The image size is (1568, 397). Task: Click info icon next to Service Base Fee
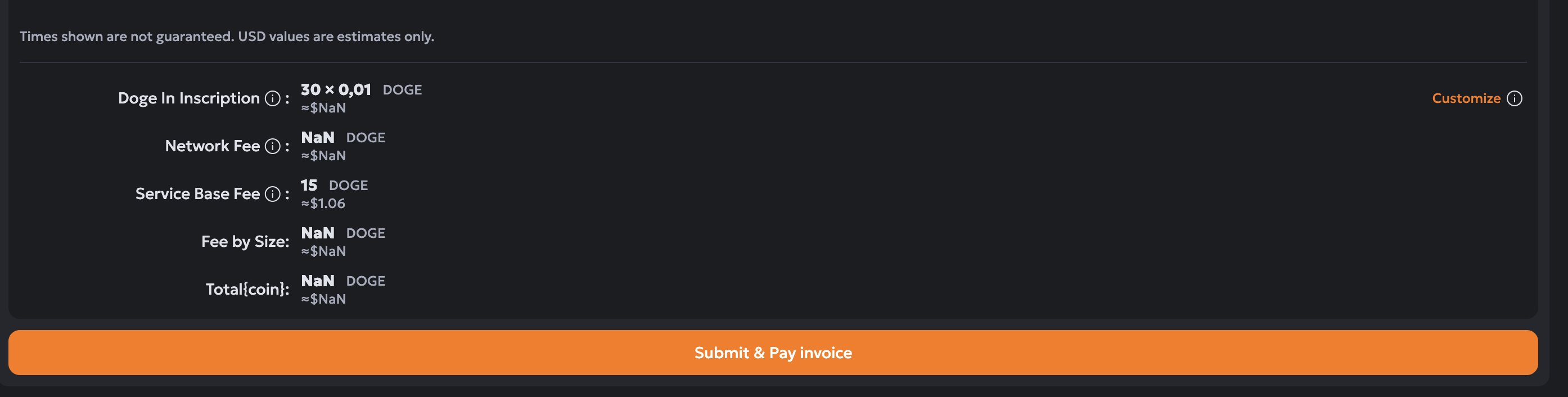click(x=273, y=194)
